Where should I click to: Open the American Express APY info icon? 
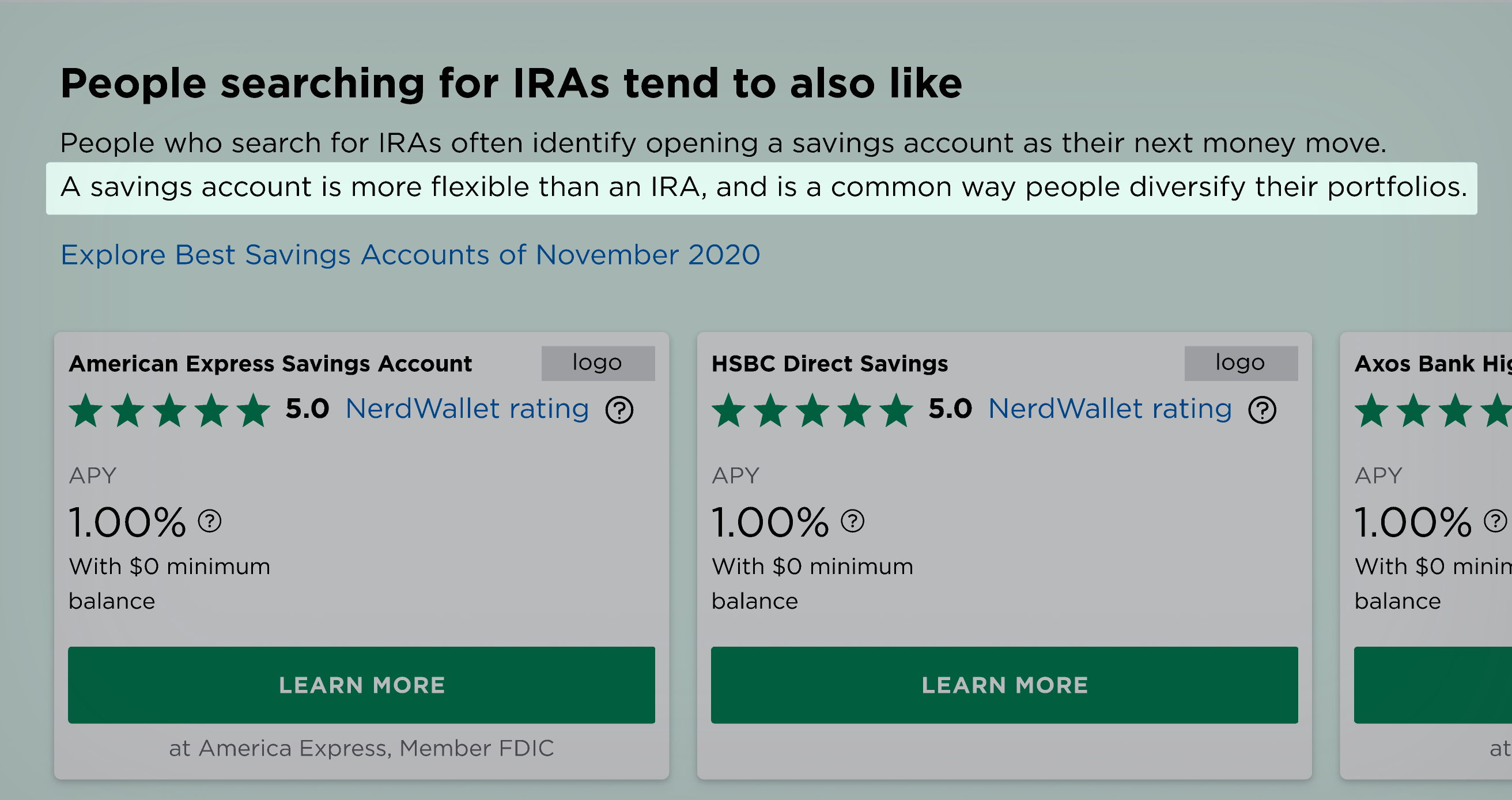[210, 520]
